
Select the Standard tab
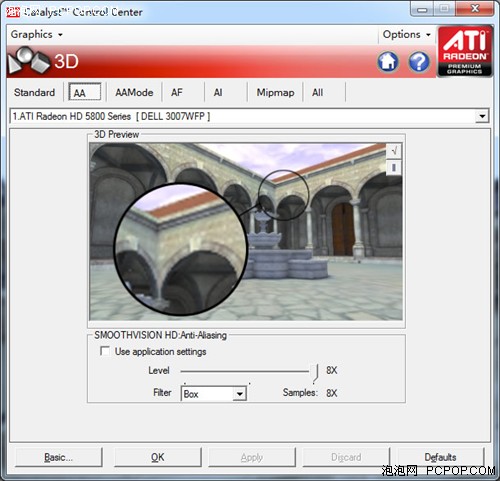tap(34, 92)
